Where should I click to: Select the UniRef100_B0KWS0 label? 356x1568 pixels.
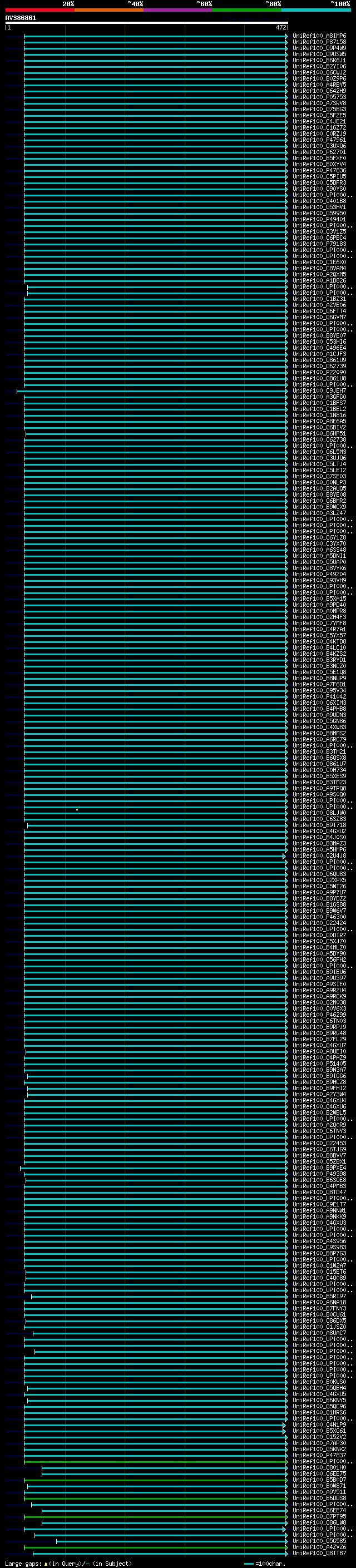point(319,1382)
